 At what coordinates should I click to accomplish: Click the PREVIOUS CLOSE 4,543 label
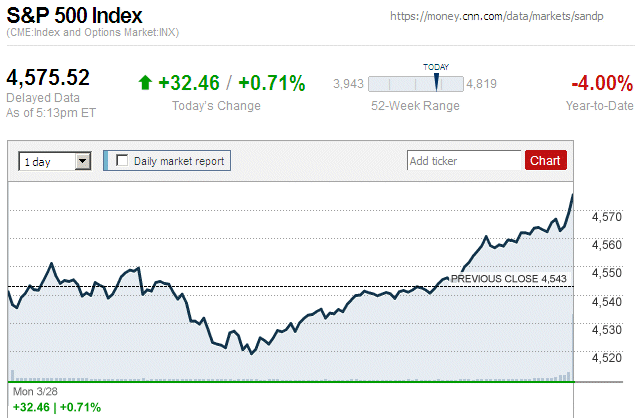(x=510, y=278)
